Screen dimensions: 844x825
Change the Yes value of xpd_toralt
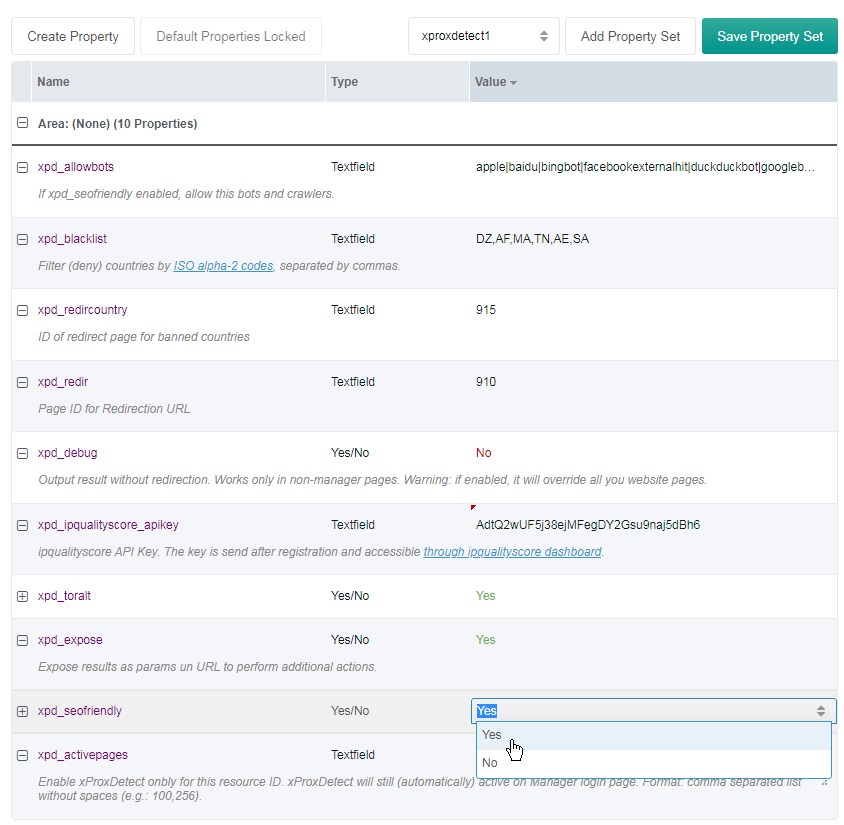point(486,596)
